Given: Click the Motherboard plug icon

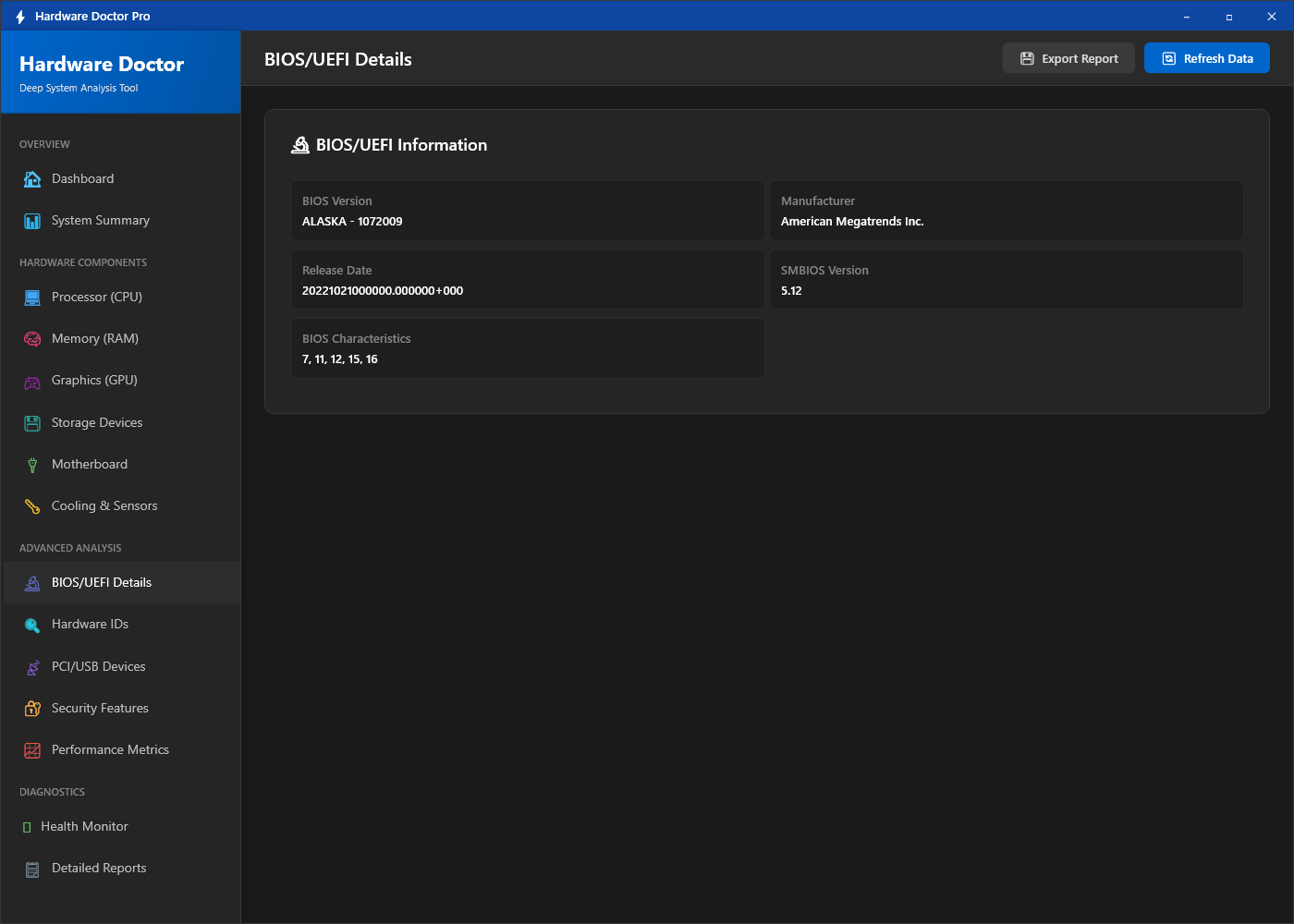Looking at the screenshot, I should point(32,465).
